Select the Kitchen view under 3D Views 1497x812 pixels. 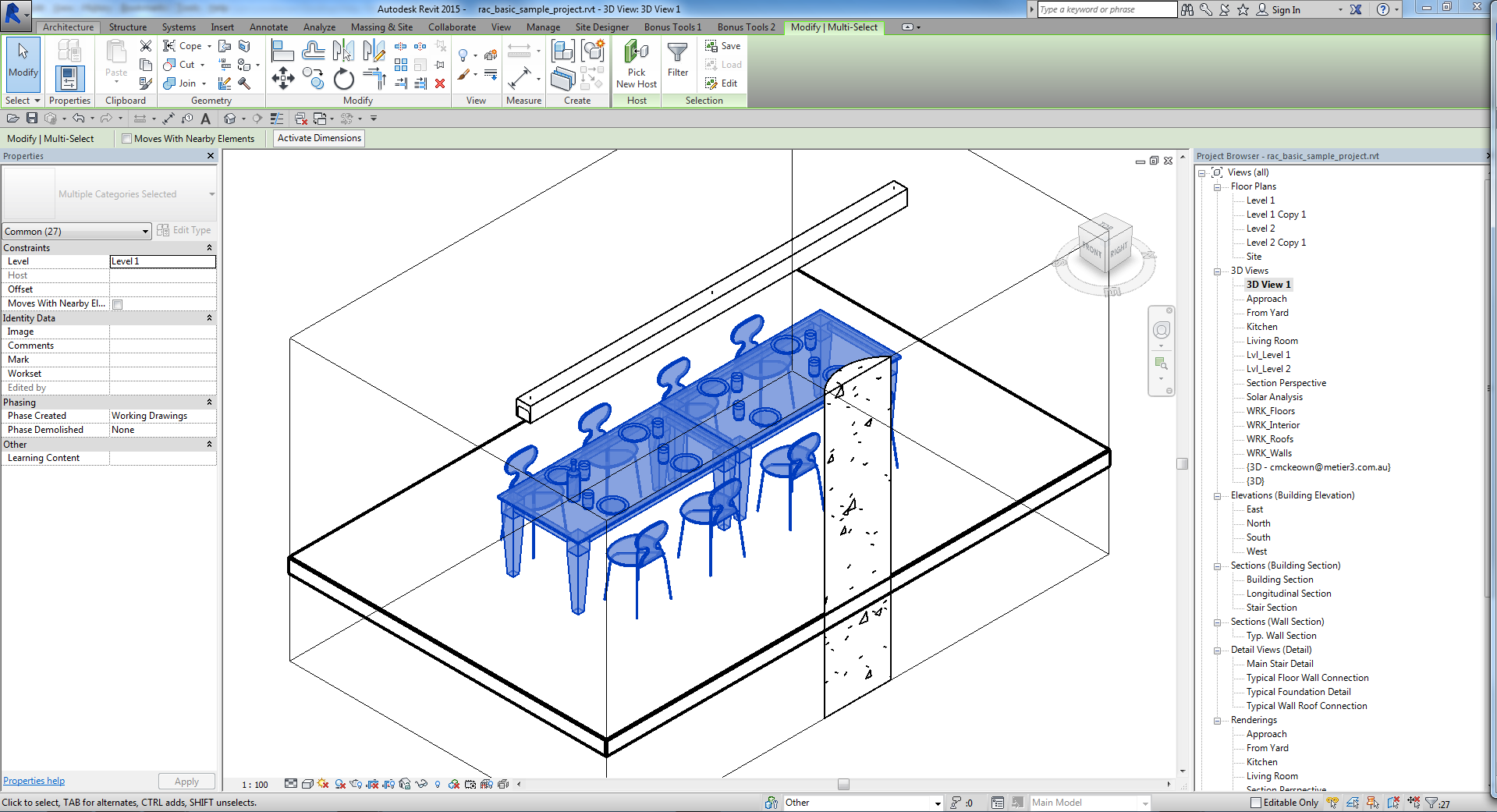click(x=1261, y=326)
